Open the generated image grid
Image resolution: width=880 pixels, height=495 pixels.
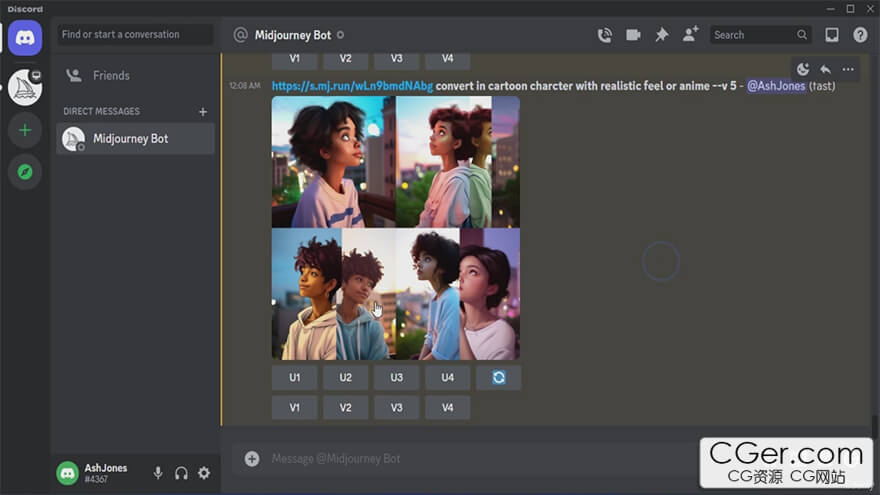coord(396,228)
